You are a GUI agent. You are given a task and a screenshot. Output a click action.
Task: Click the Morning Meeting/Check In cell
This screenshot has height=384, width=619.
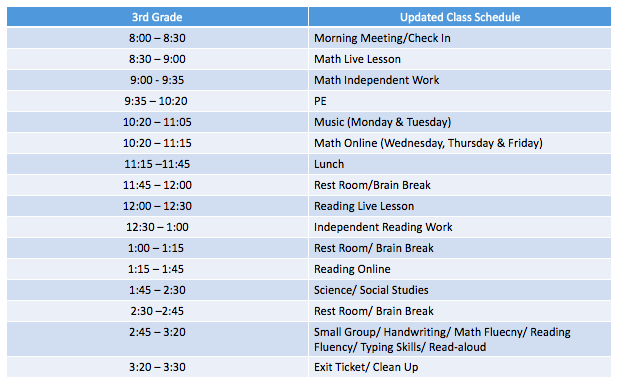click(460, 38)
